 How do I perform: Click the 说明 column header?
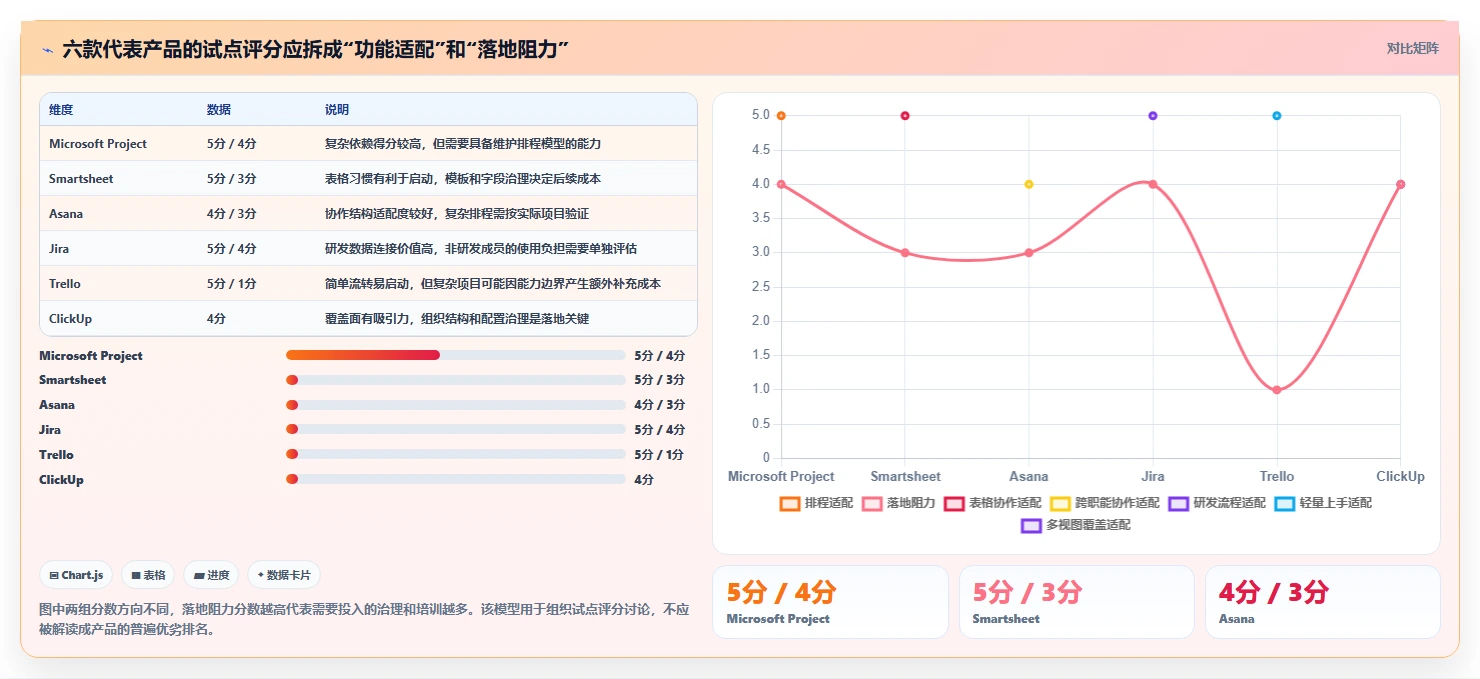tap(337, 110)
